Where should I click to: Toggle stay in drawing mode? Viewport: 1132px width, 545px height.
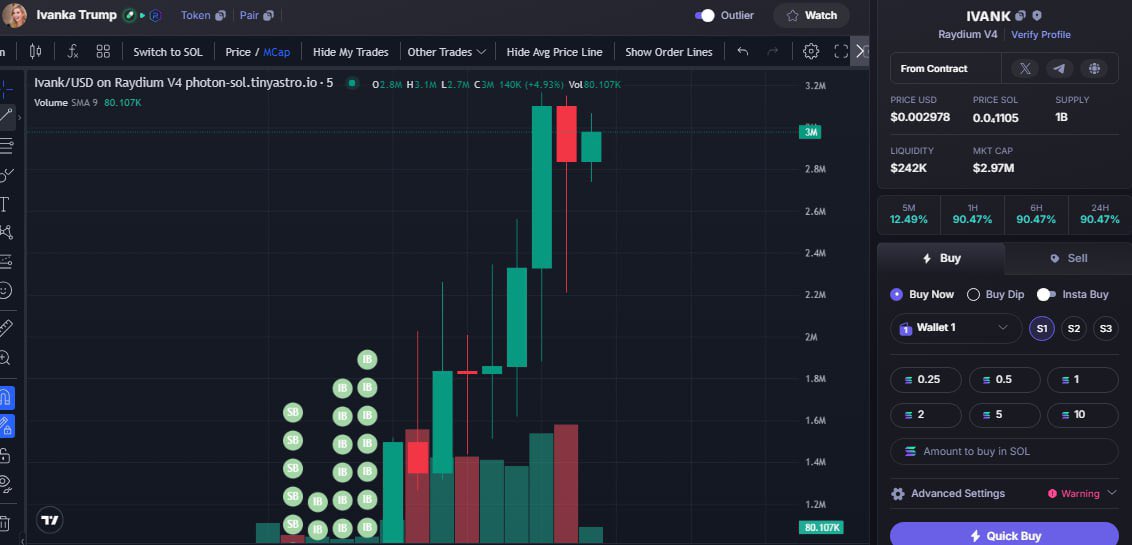pyautogui.click(x=6, y=426)
